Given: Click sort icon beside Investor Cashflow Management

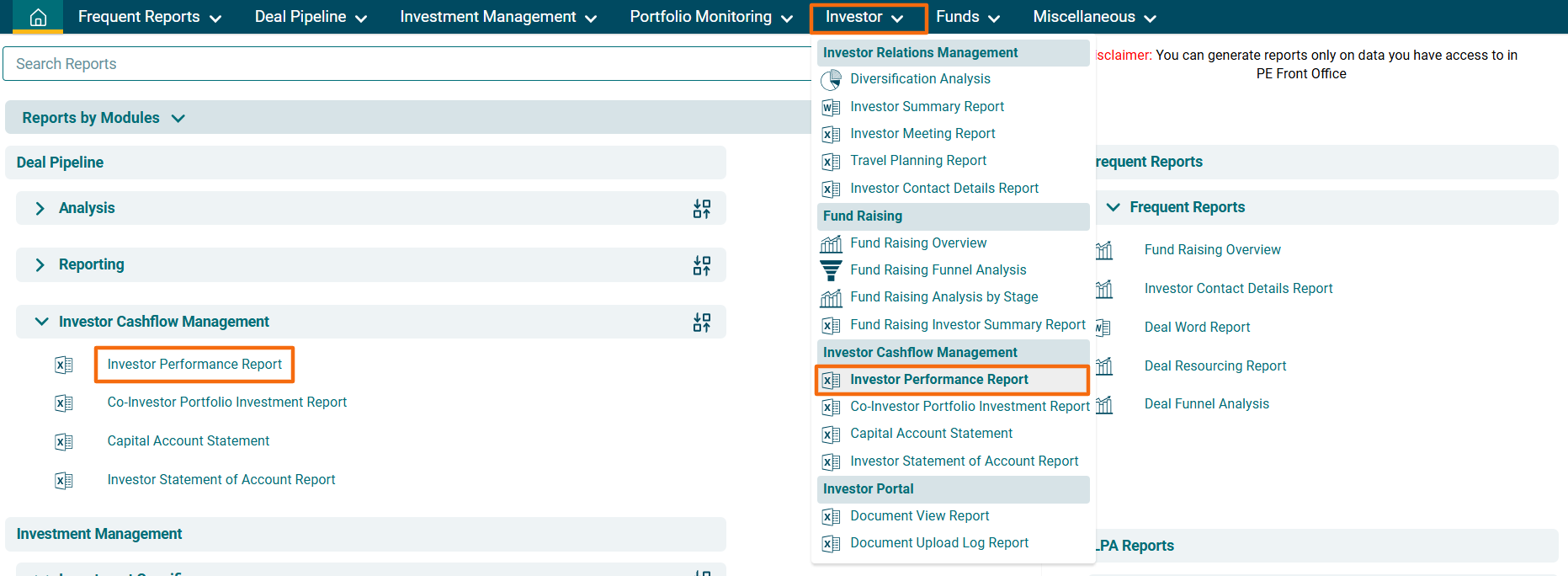Looking at the screenshot, I should point(701,323).
